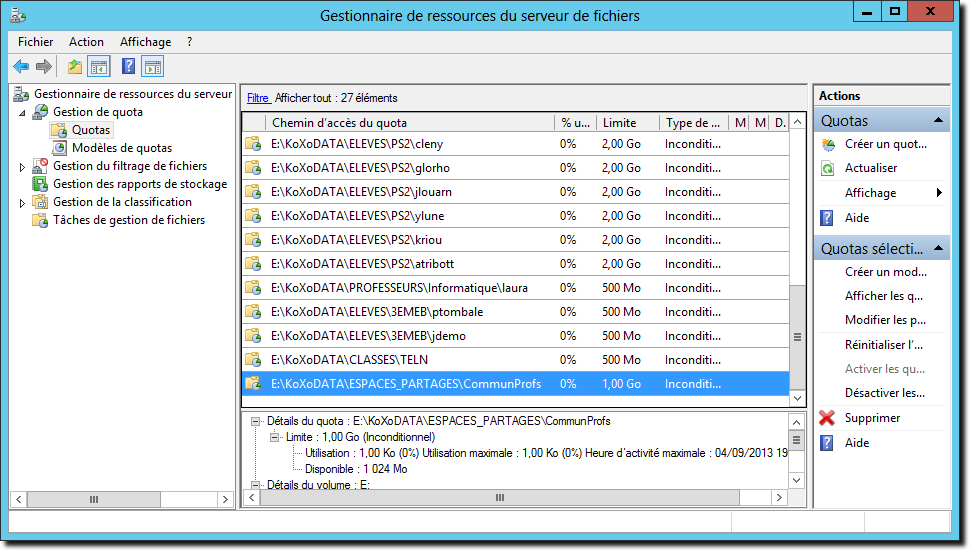Click the folder icon of the CLASSES\TELN row
Image resolution: width=970 pixels, height=550 pixels.
pos(253,360)
